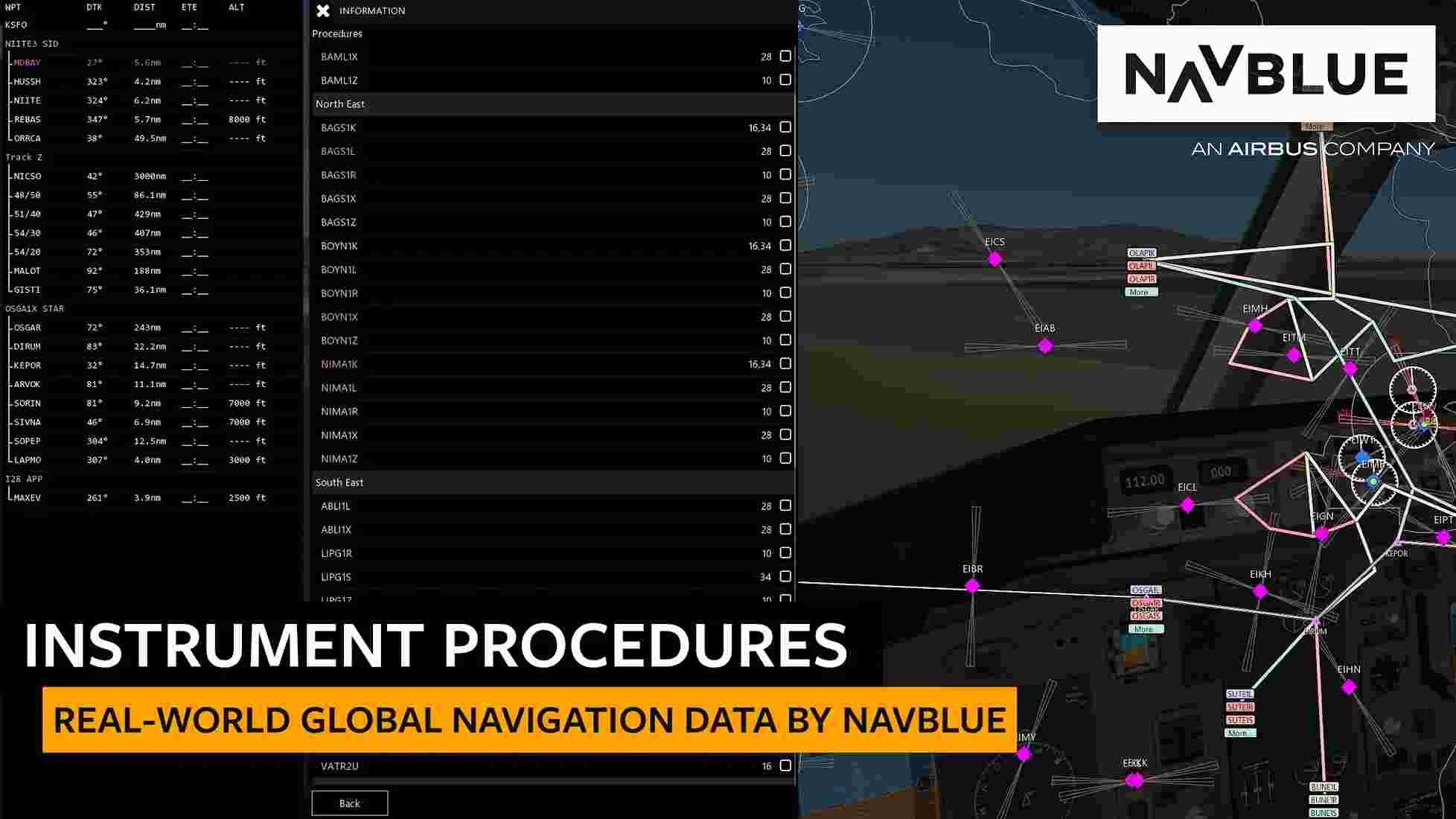This screenshot has width=1456, height=819.
Task: Select the EICL airport diamond on the map
Action: pyautogui.click(x=1187, y=505)
